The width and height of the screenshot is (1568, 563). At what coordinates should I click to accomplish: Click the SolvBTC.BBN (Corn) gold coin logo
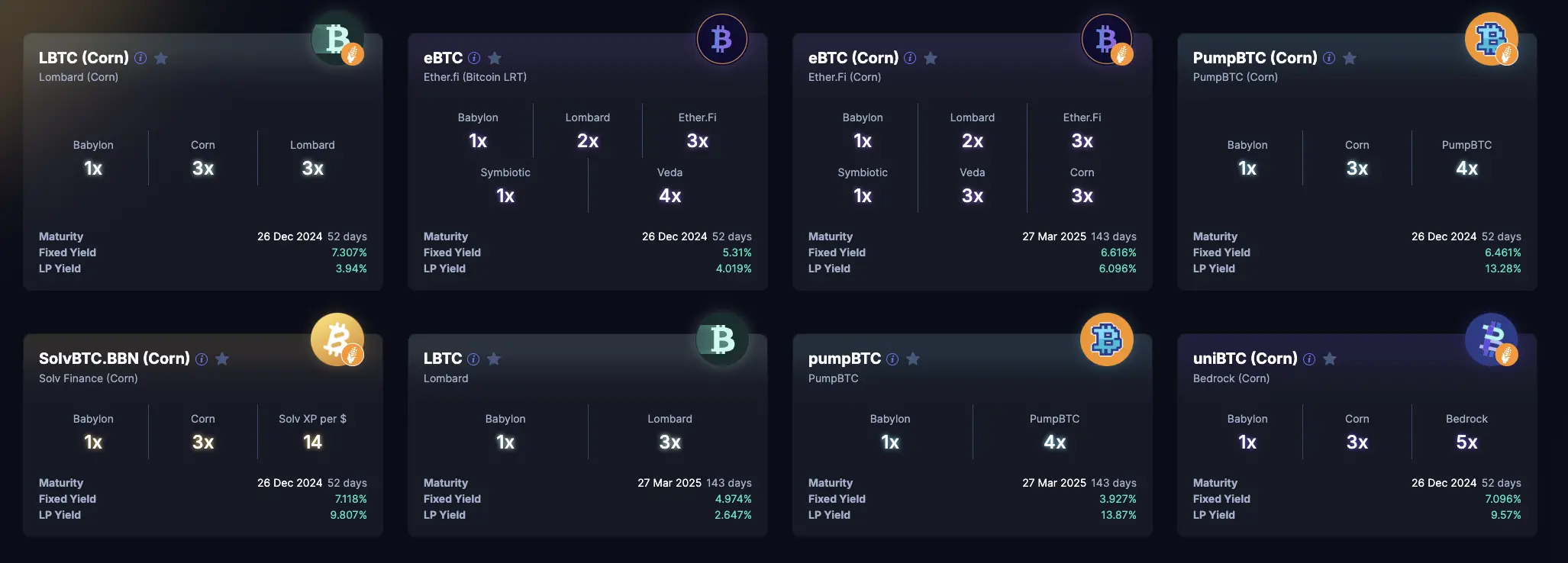click(x=337, y=339)
